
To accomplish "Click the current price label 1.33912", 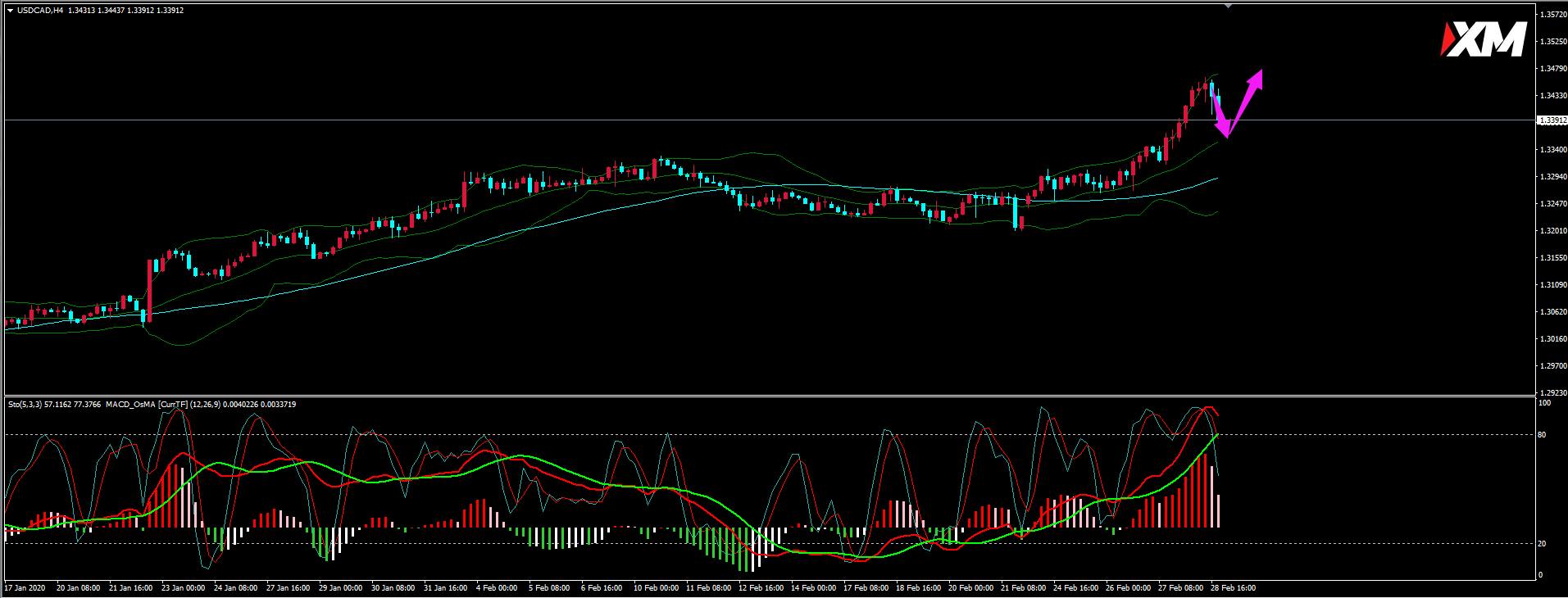I will [1552, 120].
